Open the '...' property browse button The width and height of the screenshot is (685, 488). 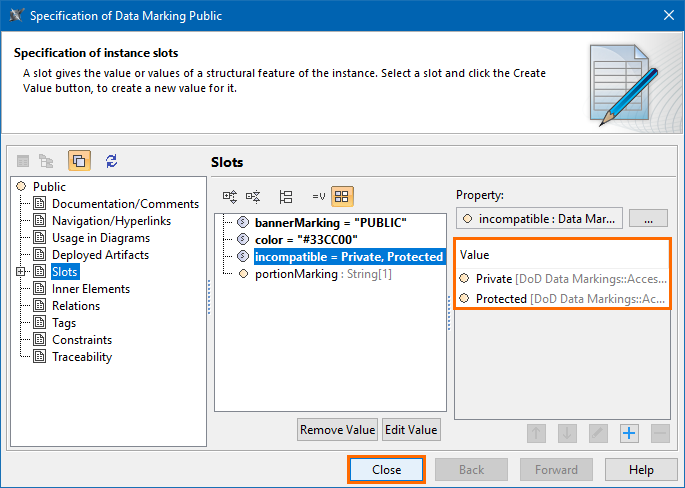[x=648, y=219]
